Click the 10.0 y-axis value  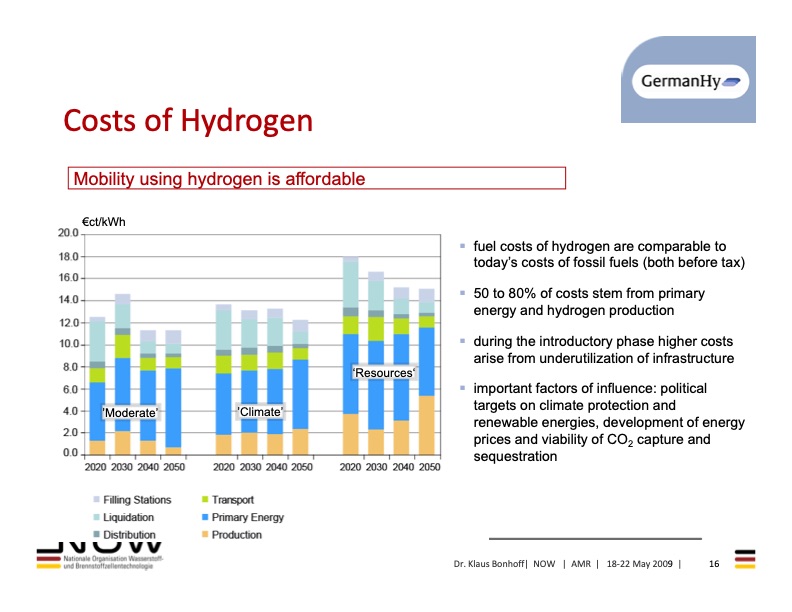(69, 344)
